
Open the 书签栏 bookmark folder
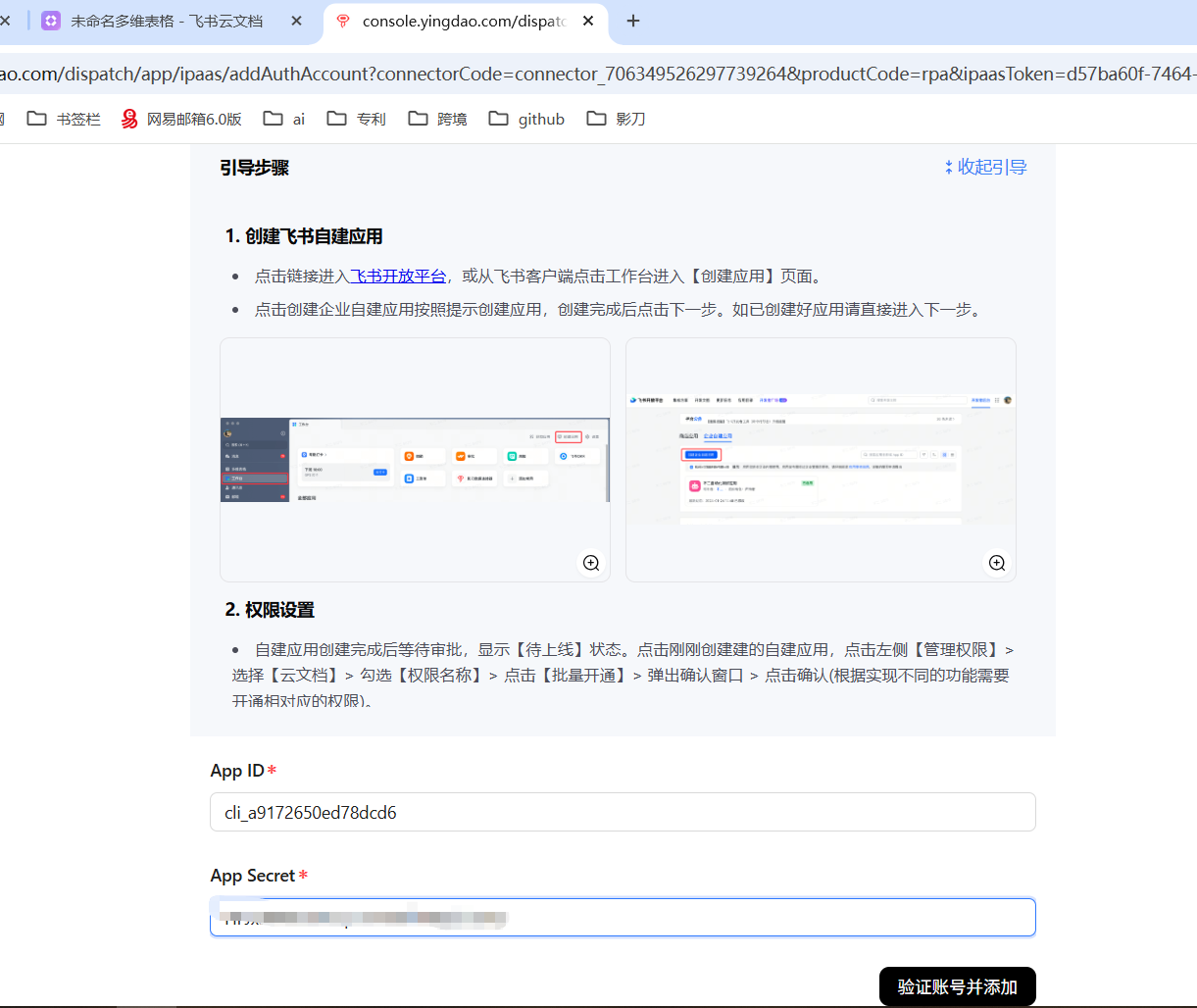(x=64, y=119)
